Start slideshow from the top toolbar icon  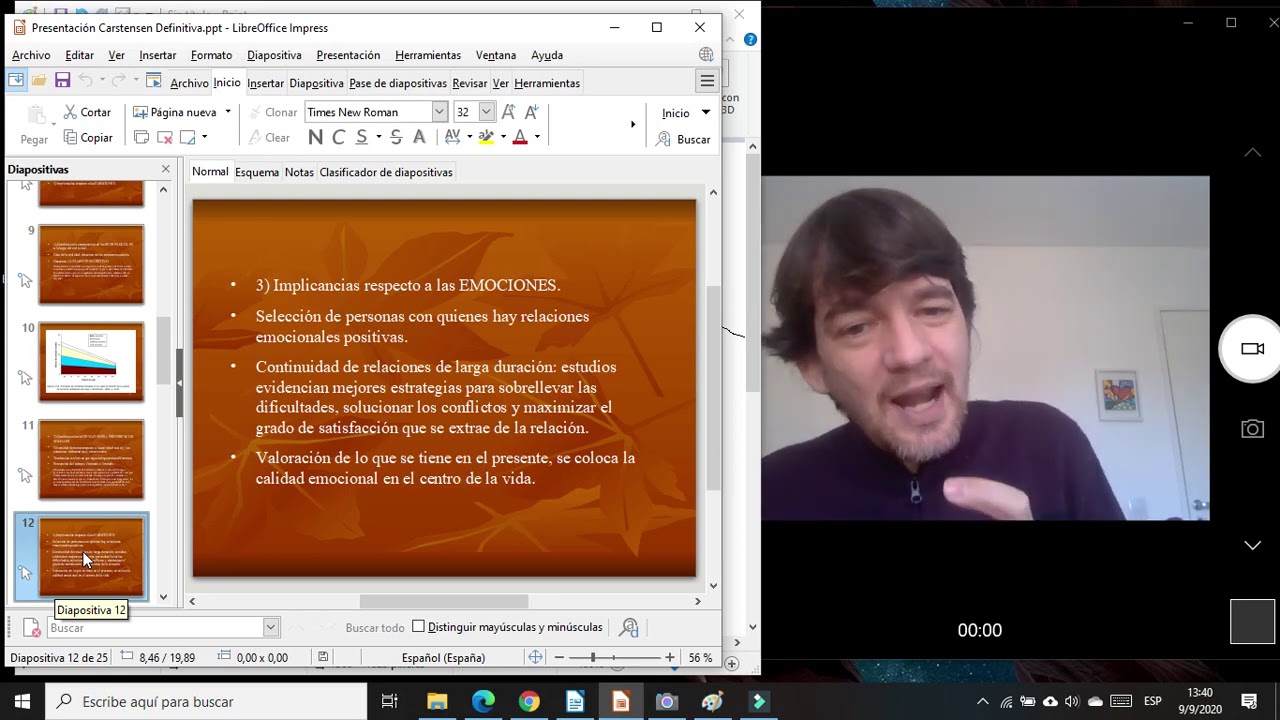tap(153, 81)
